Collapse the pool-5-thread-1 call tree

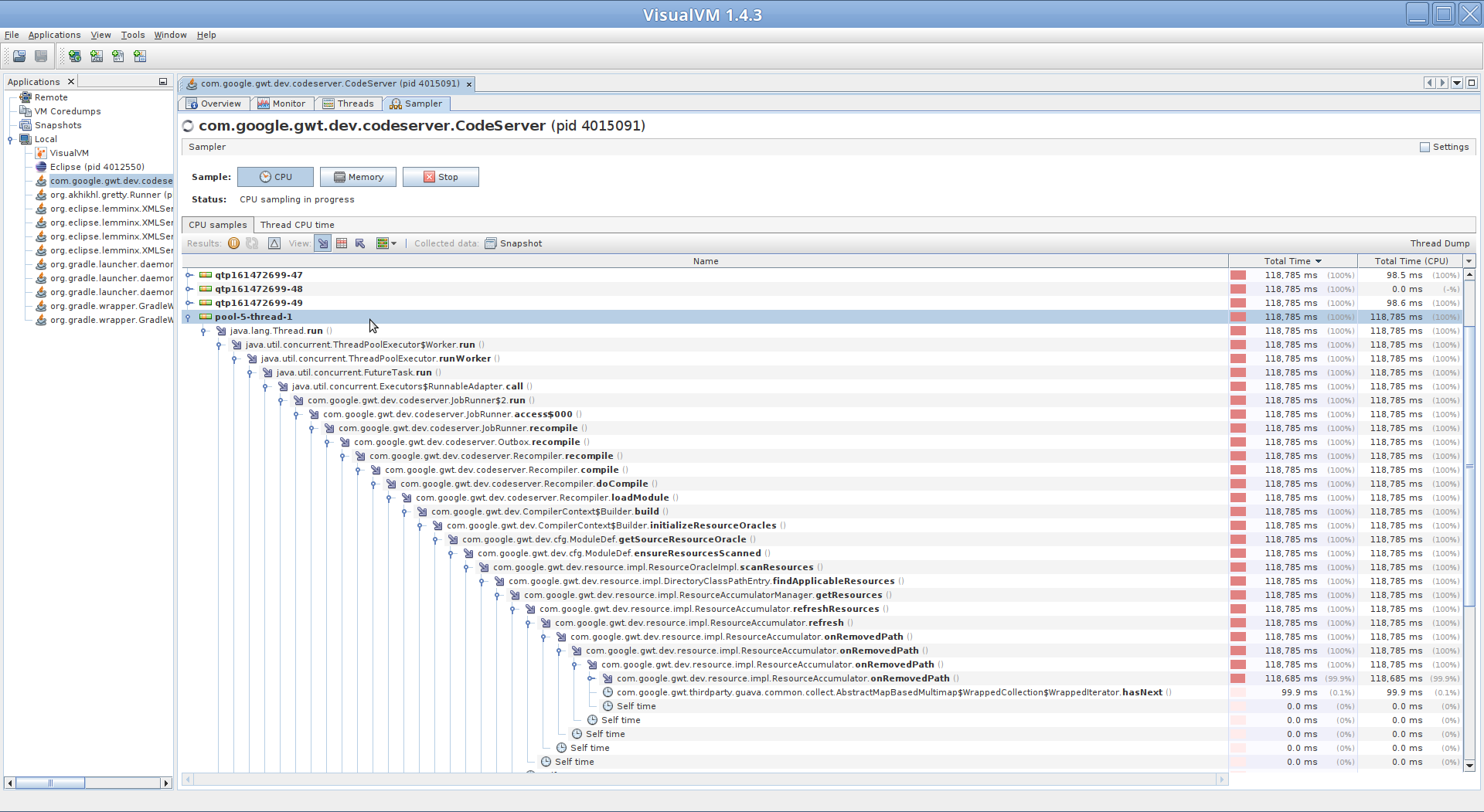point(187,317)
